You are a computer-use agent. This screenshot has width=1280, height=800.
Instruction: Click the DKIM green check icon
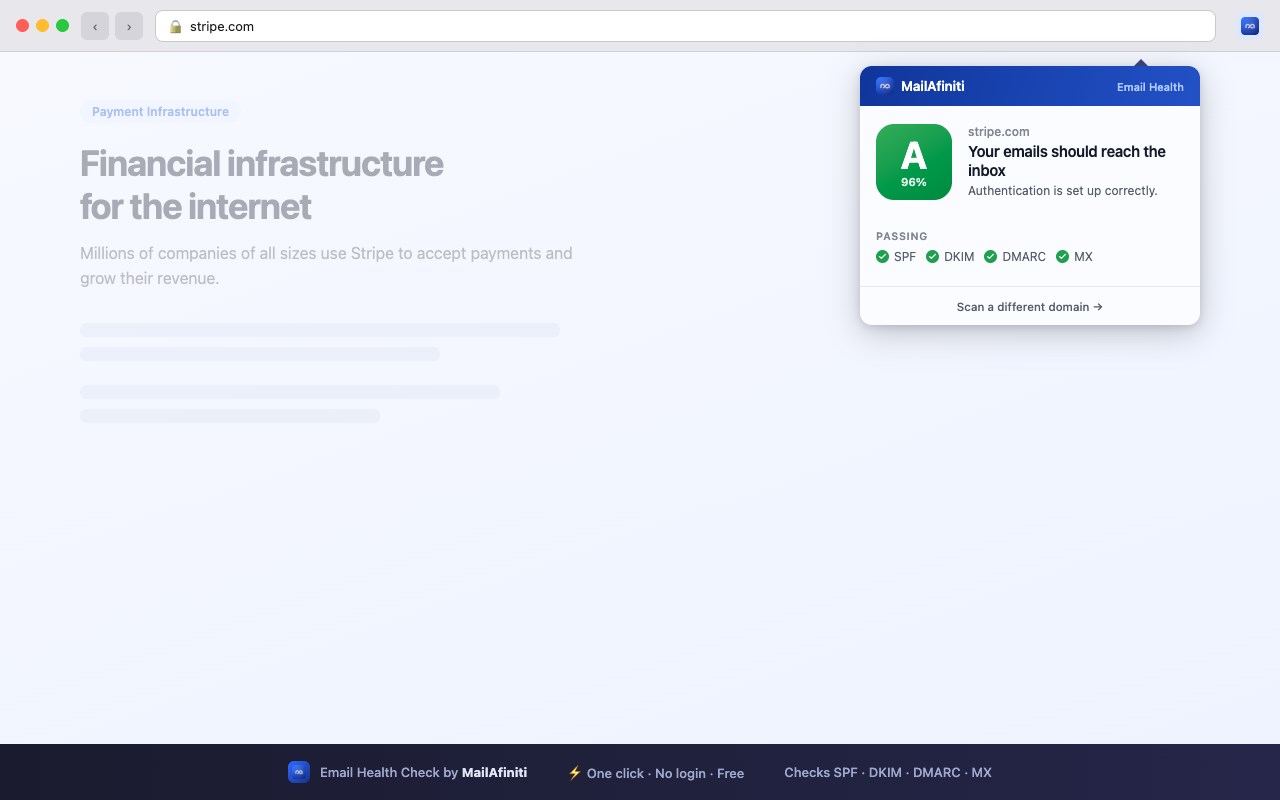point(932,257)
